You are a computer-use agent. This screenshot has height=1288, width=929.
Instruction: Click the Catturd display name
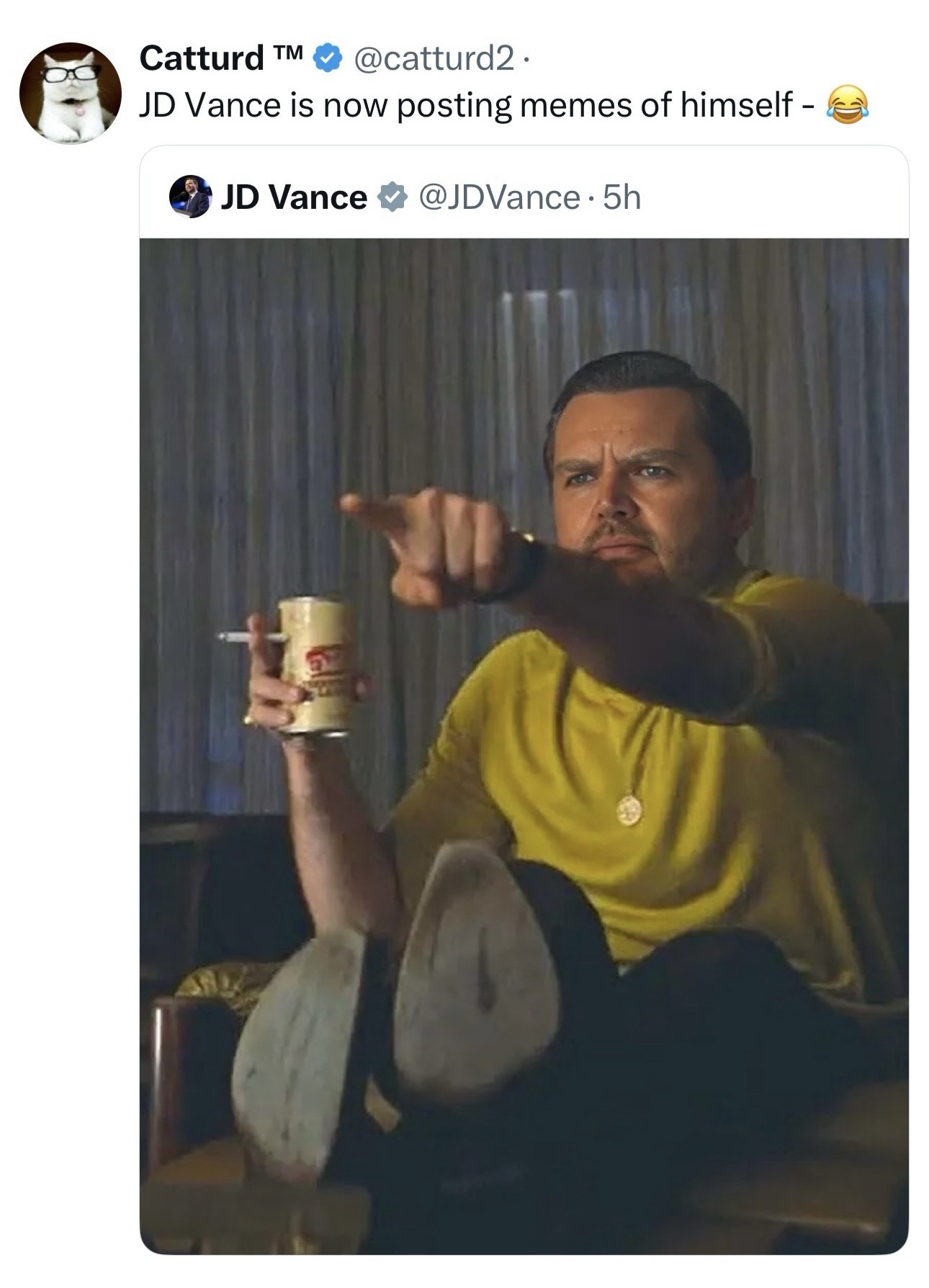point(202,58)
